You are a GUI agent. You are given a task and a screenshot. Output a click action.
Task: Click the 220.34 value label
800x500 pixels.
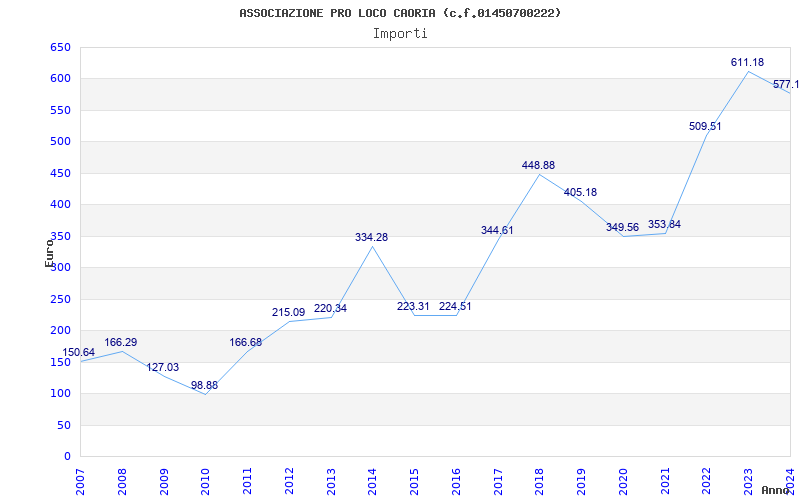point(330,308)
